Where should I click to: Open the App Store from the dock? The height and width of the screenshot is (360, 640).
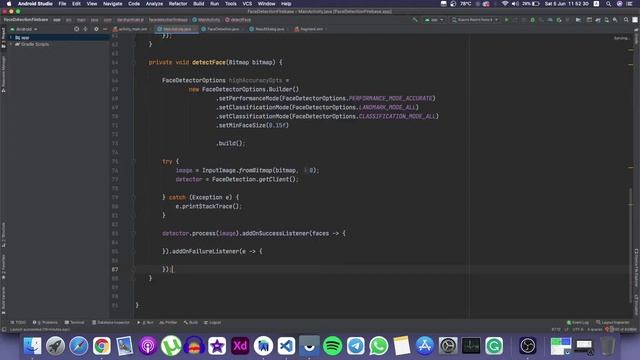[425, 346]
